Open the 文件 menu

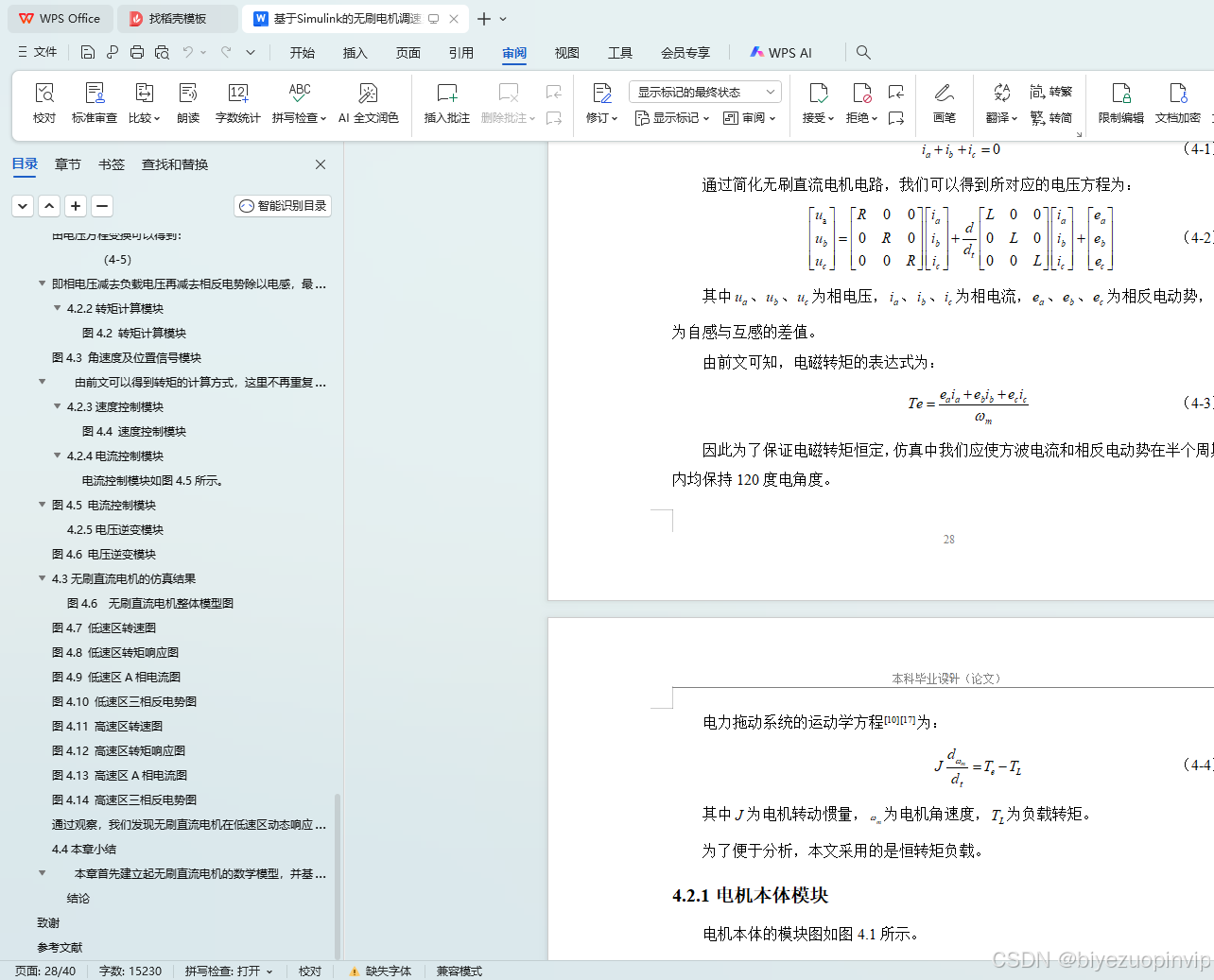tap(37, 52)
